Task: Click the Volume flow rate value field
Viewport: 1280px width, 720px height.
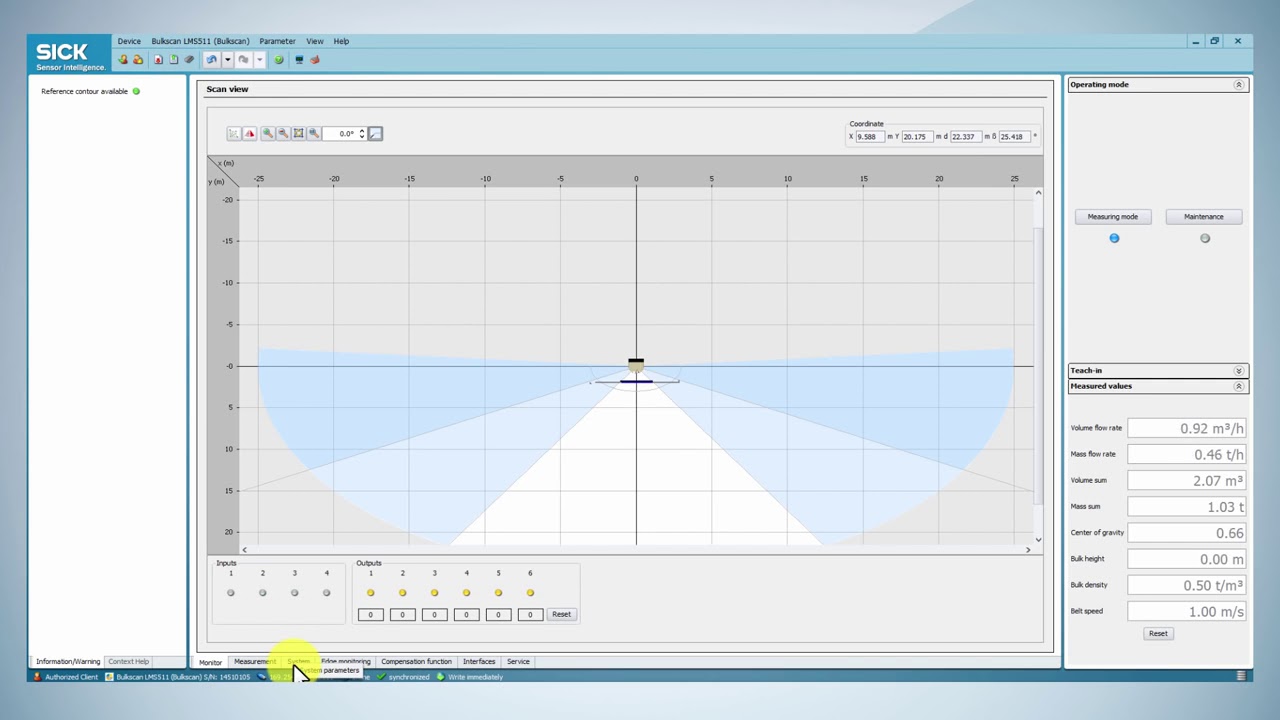Action: tap(1187, 428)
